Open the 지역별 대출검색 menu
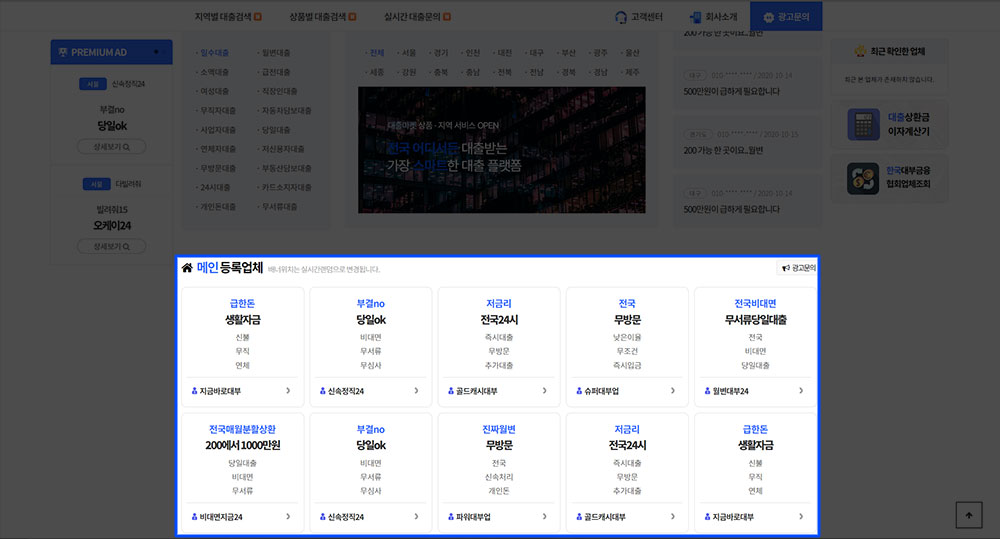This screenshot has height=539, width=1000. coord(228,17)
